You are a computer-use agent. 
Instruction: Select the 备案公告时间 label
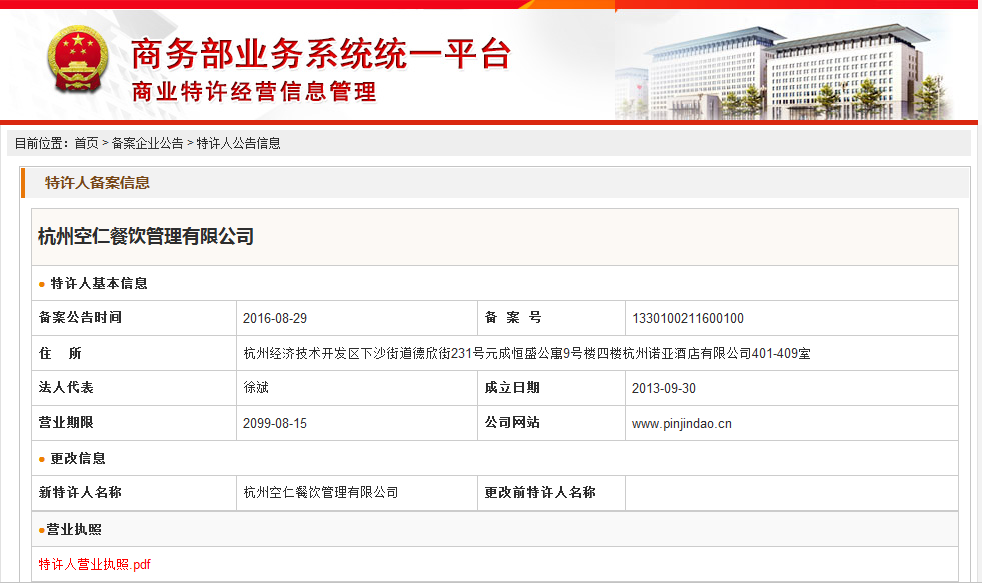pos(80,318)
